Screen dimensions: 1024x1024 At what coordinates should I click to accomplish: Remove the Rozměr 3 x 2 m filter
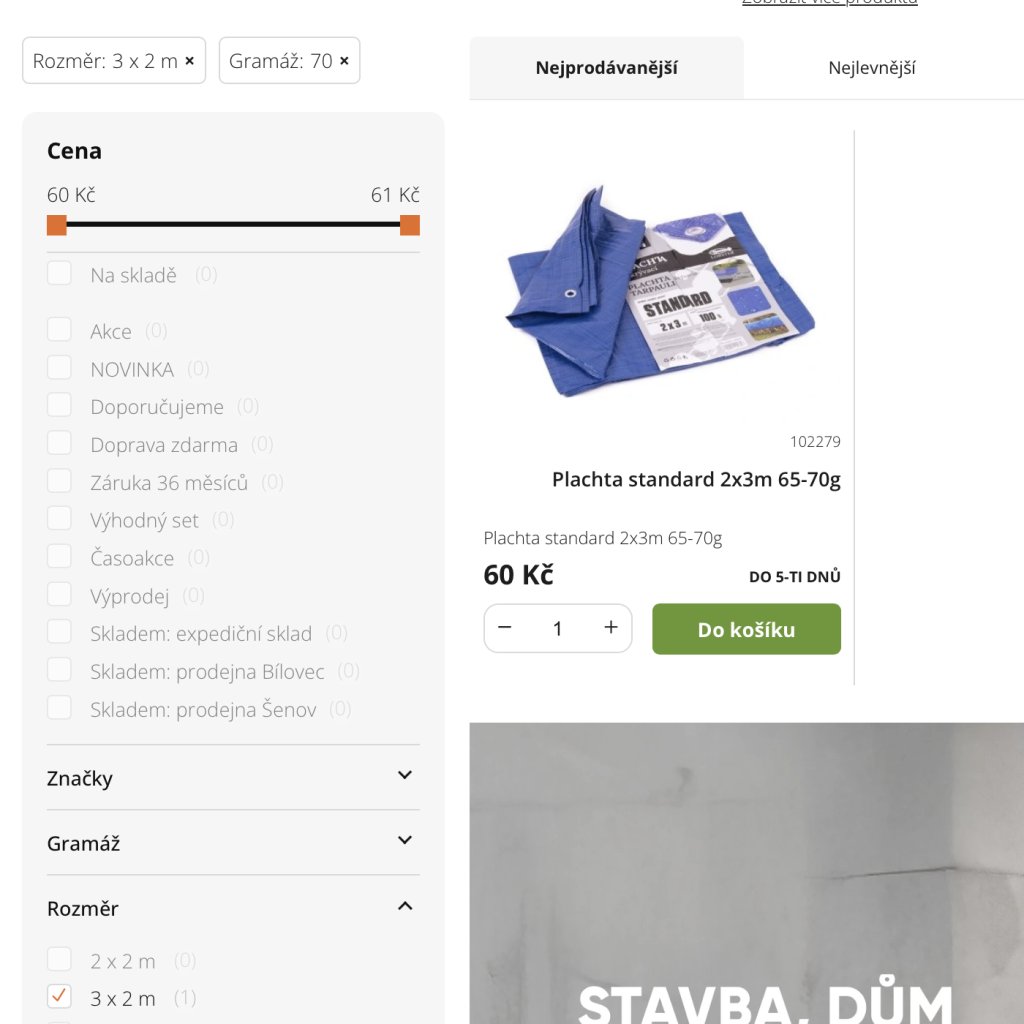click(189, 61)
